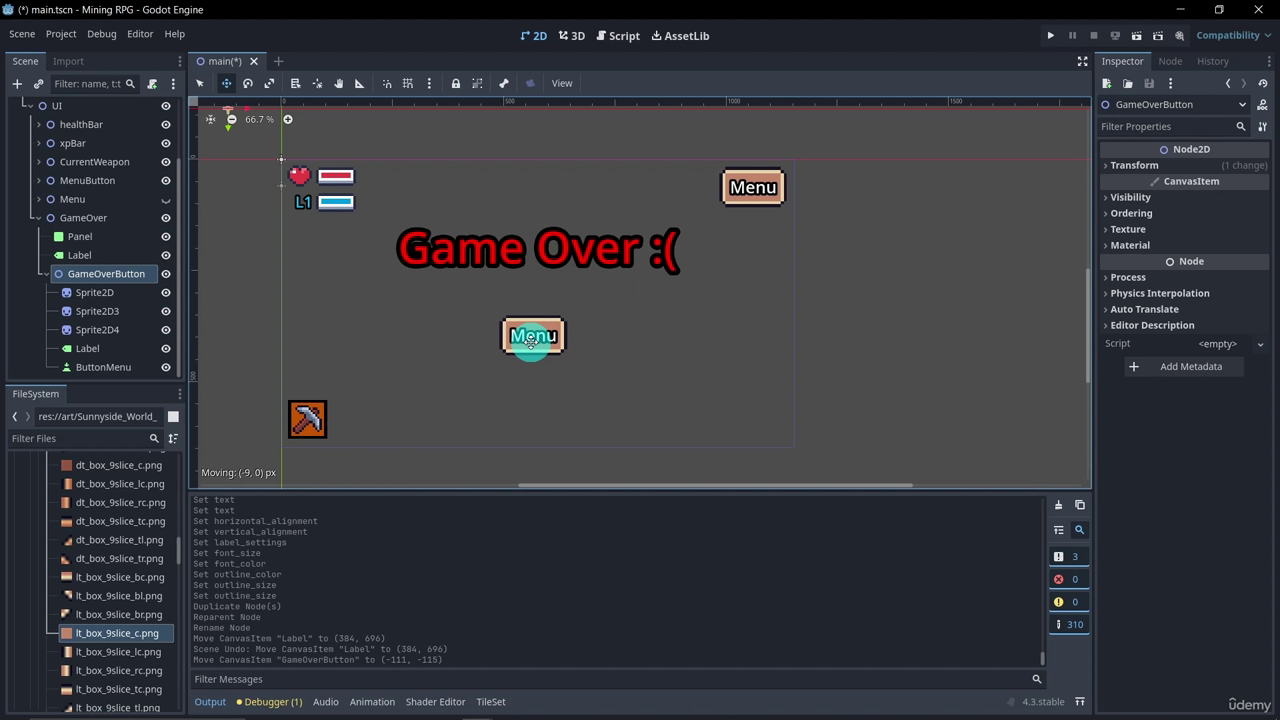The height and width of the screenshot is (720, 1280).
Task: Expand the Physics Interpolation section
Action: pyautogui.click(x=1185, y=293)
